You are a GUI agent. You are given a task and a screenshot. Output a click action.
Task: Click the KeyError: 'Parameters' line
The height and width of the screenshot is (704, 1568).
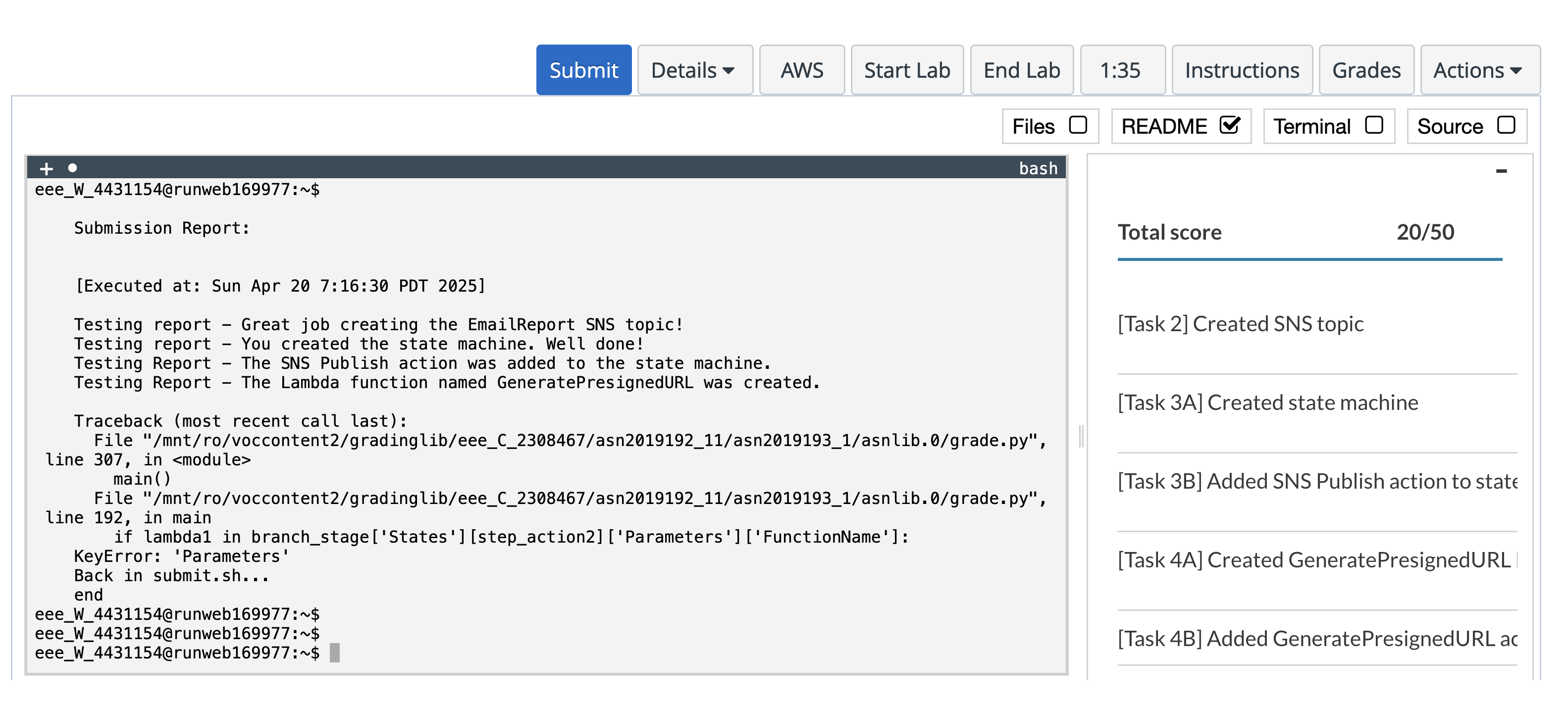pyautogui.click(x=181, y=556)
